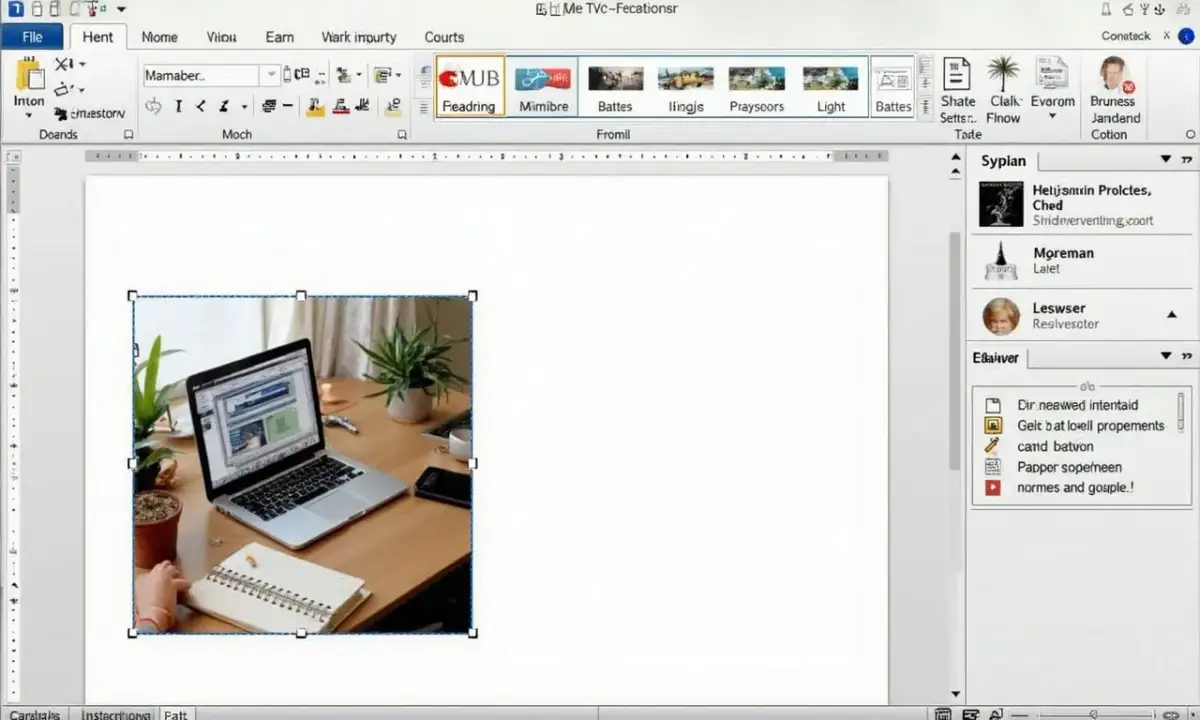
Task: Expand the Evorom dropdown arrow
Action: click(1052, 116)
